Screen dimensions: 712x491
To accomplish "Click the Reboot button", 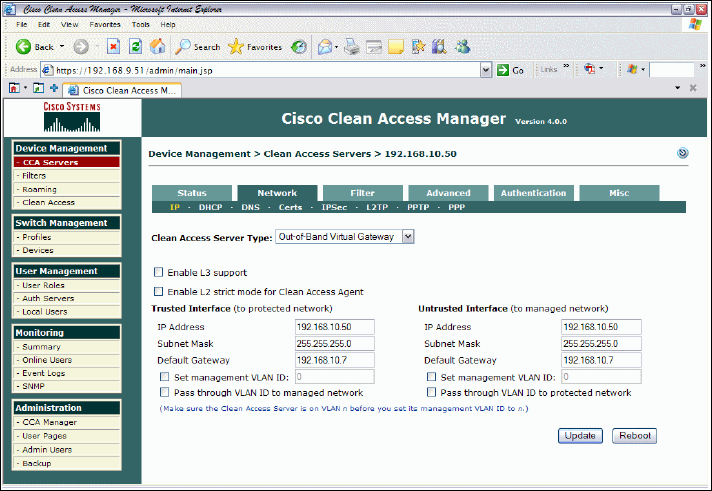I will click(634, 436).
